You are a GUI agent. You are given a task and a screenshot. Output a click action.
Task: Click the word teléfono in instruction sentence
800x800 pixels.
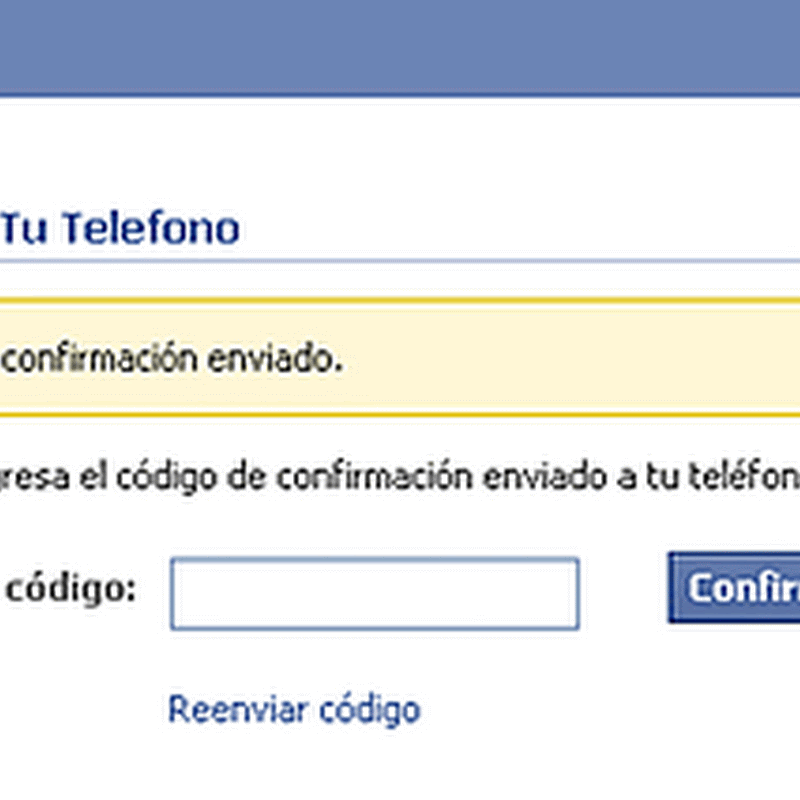[x=738, y=477]
